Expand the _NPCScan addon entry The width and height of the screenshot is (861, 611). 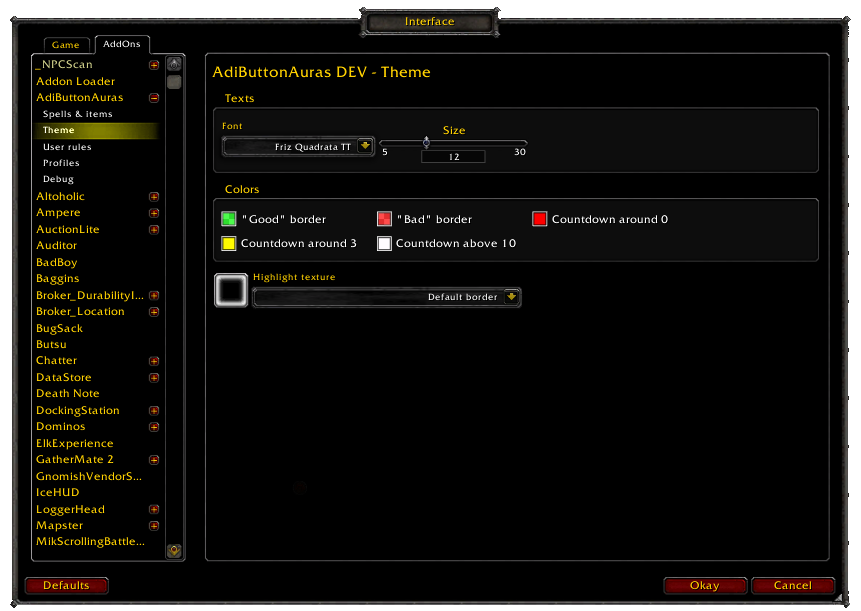[x=154, y=65]
